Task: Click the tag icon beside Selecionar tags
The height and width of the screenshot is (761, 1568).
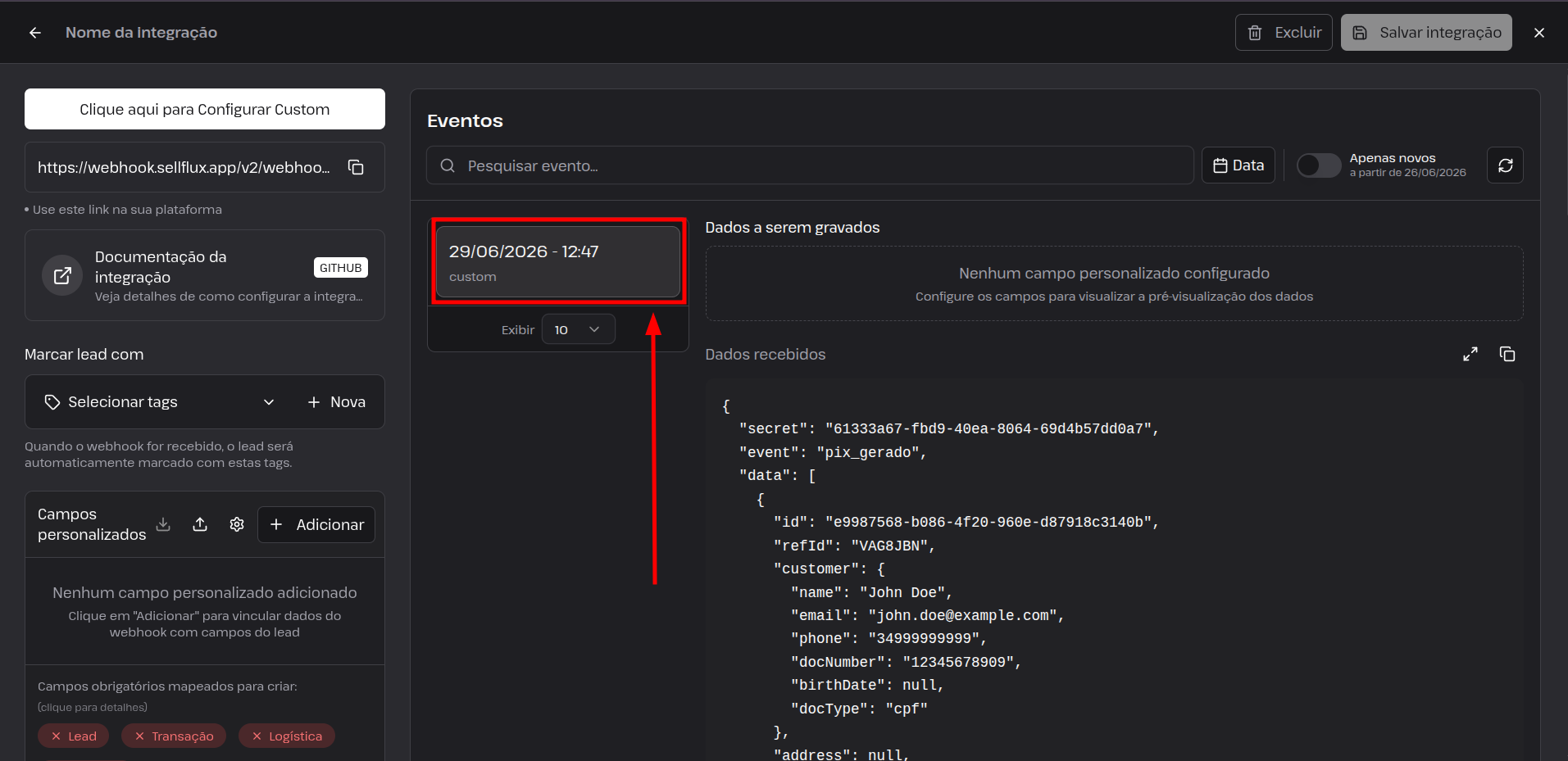Action: click(52, 402)
